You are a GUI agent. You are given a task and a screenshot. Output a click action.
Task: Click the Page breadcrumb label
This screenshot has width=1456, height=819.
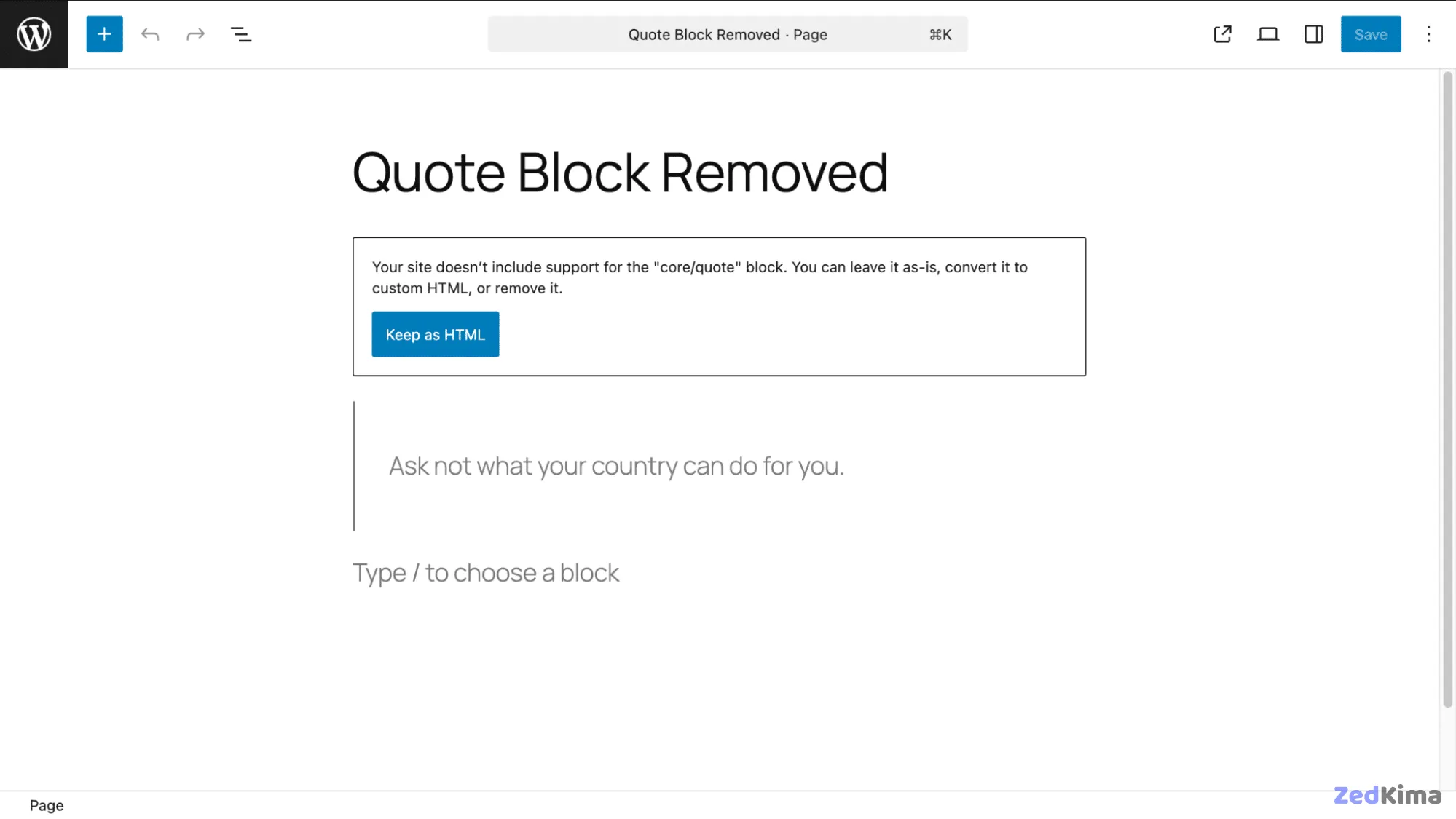tap(47, 805)
